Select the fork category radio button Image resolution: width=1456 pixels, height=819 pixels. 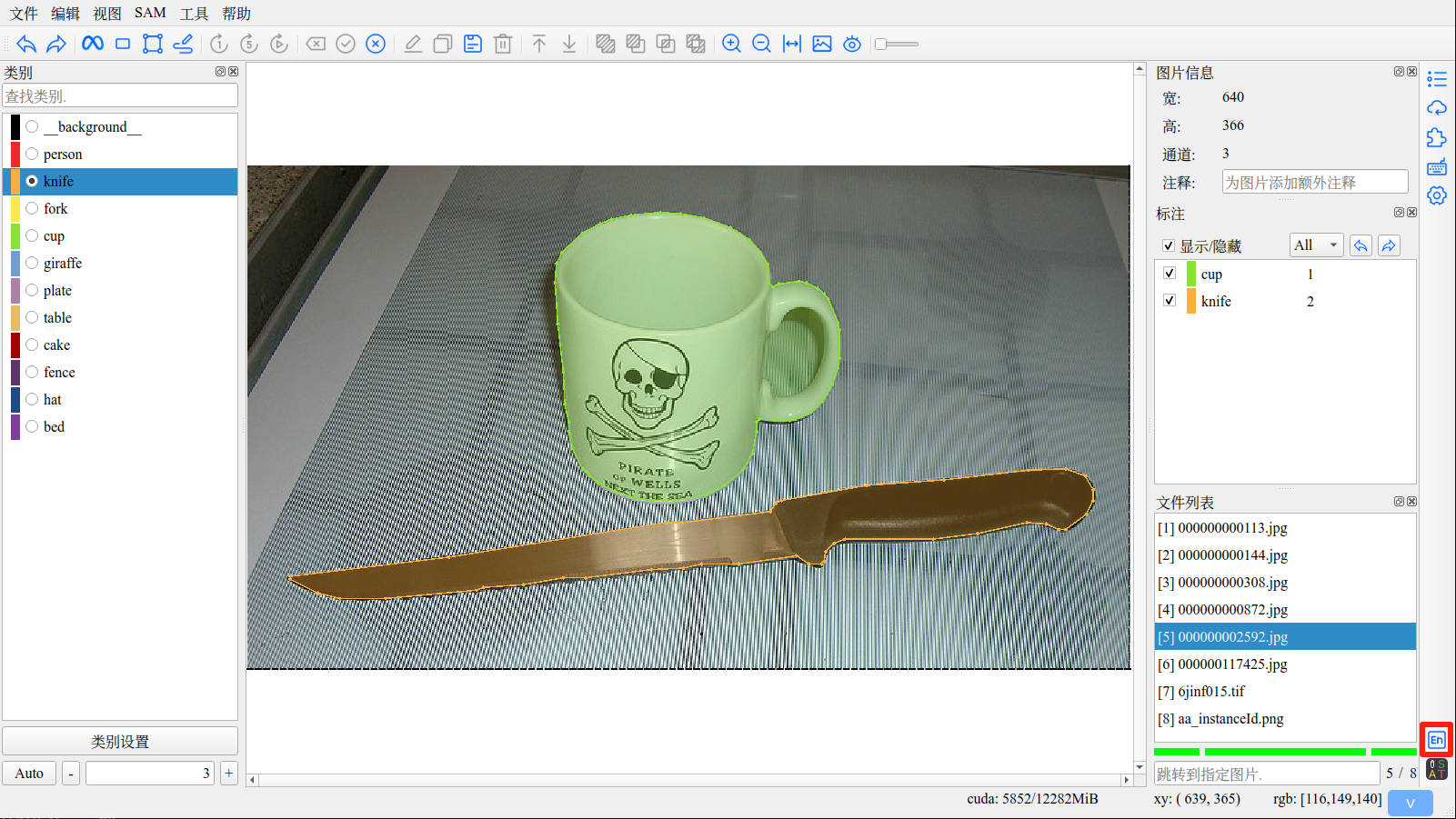[32, 208]
